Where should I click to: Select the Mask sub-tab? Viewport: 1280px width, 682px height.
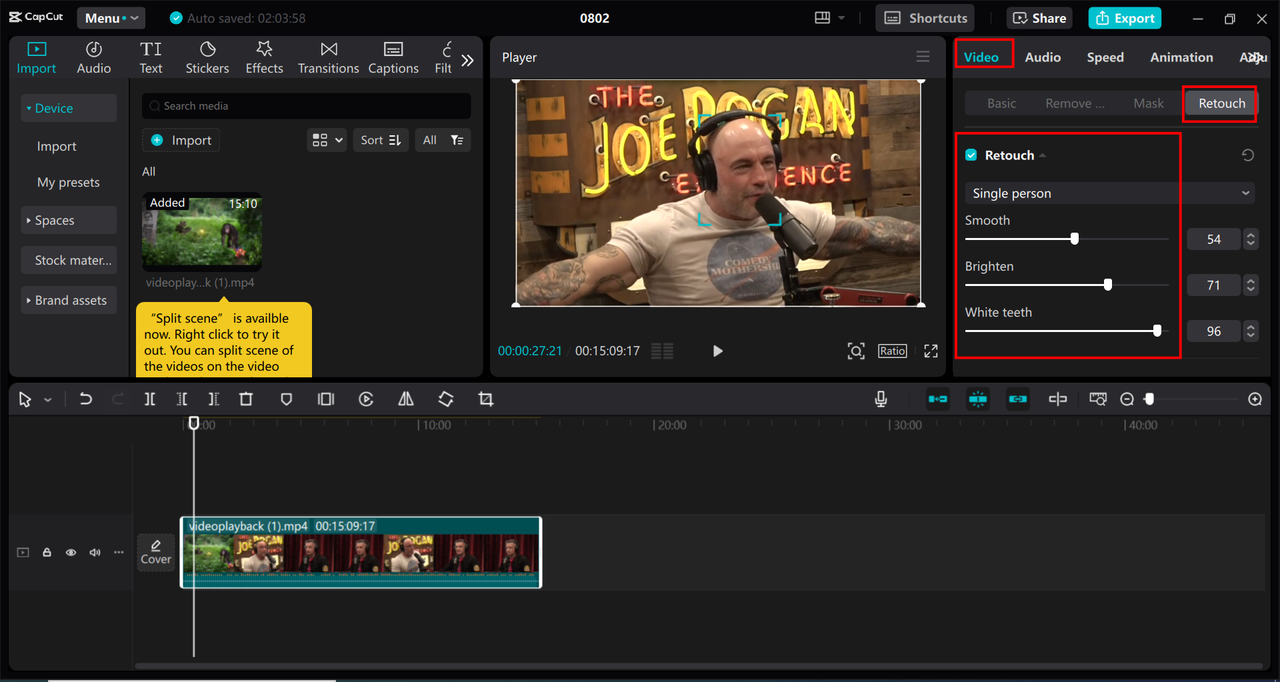[1148, 103]
